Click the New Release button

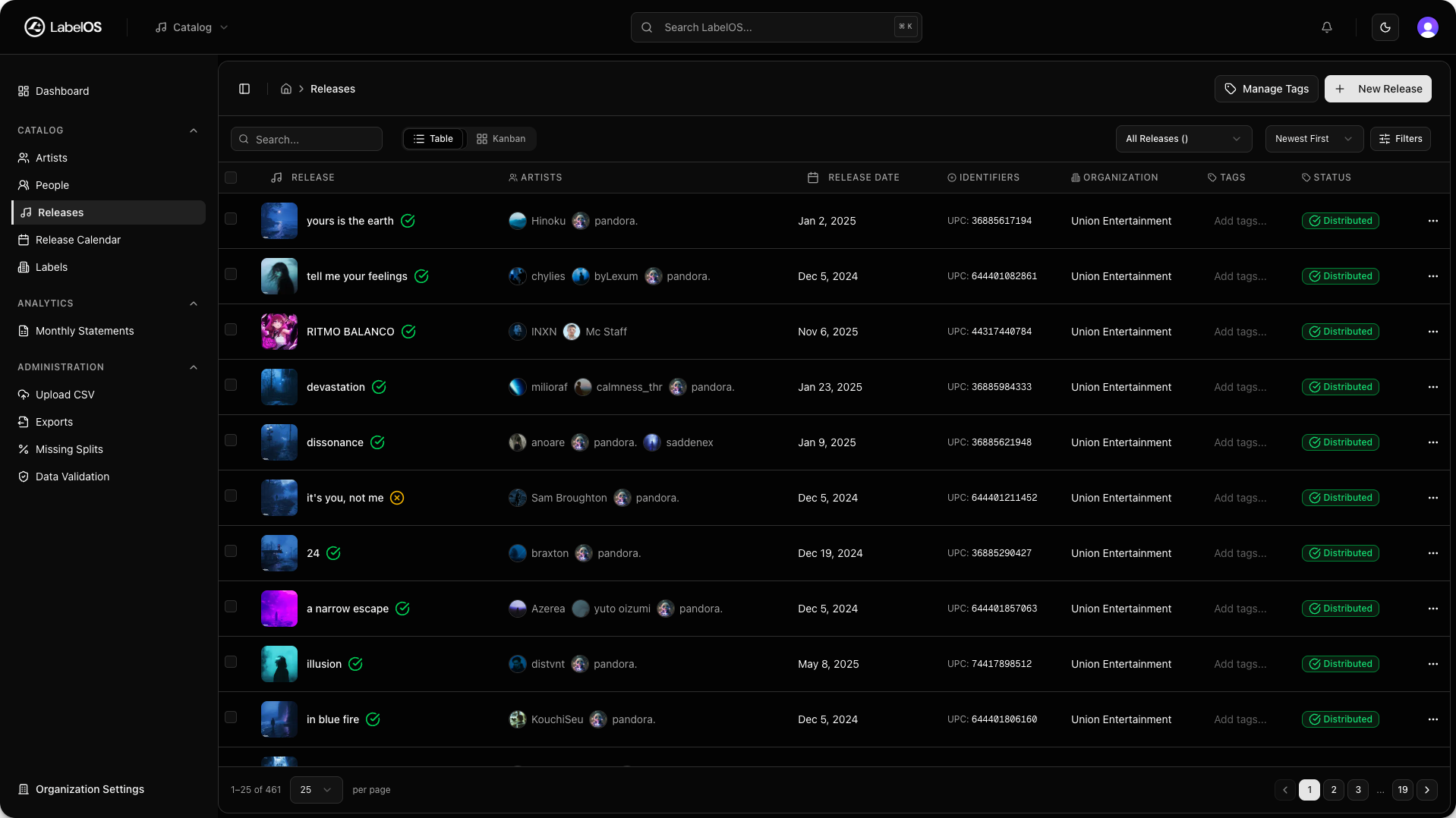(x=1378, y=89)
